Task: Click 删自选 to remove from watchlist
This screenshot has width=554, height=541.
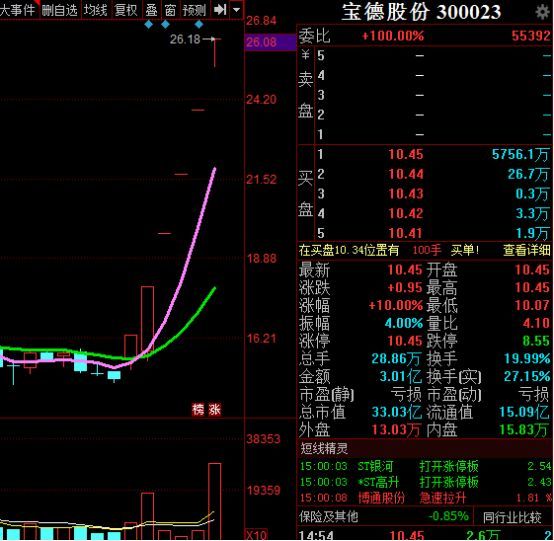Action: (59, 10)
